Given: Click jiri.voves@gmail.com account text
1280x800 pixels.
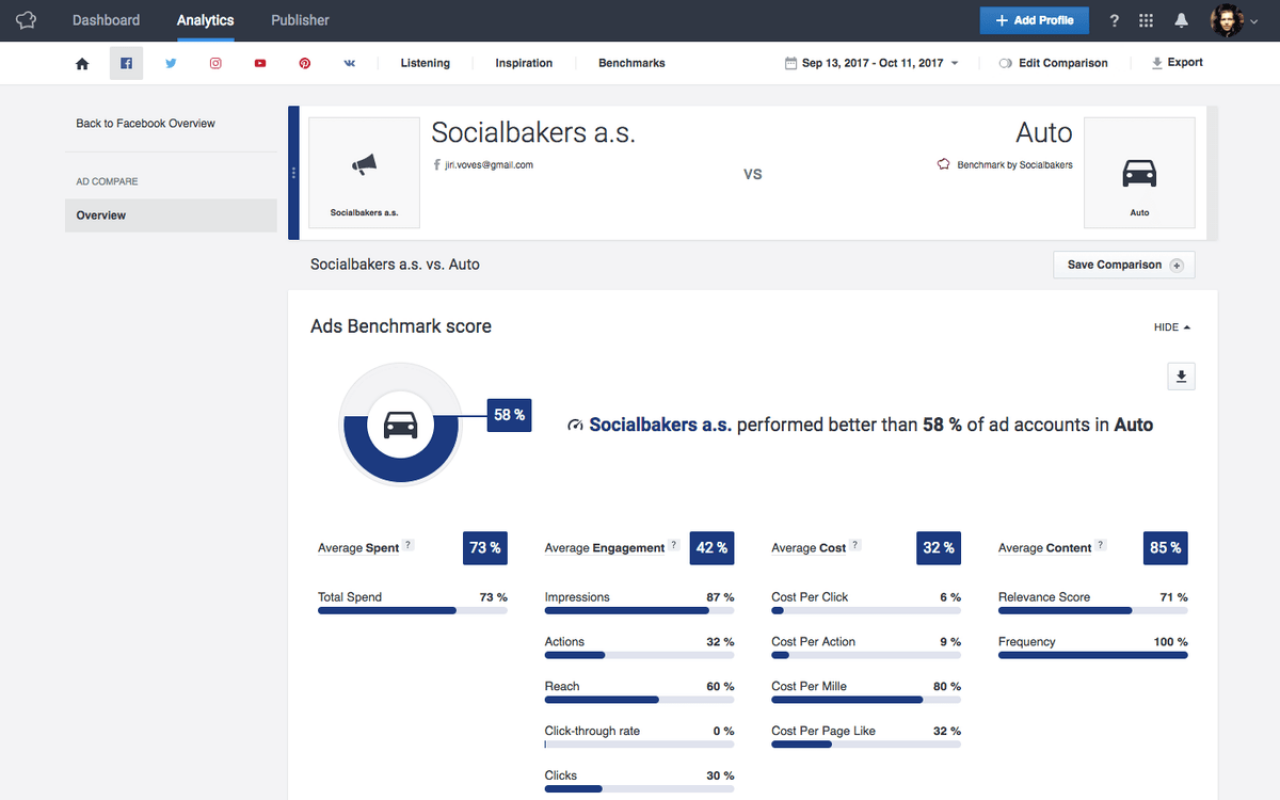Looking at the screenshot, I should point(489,165).
